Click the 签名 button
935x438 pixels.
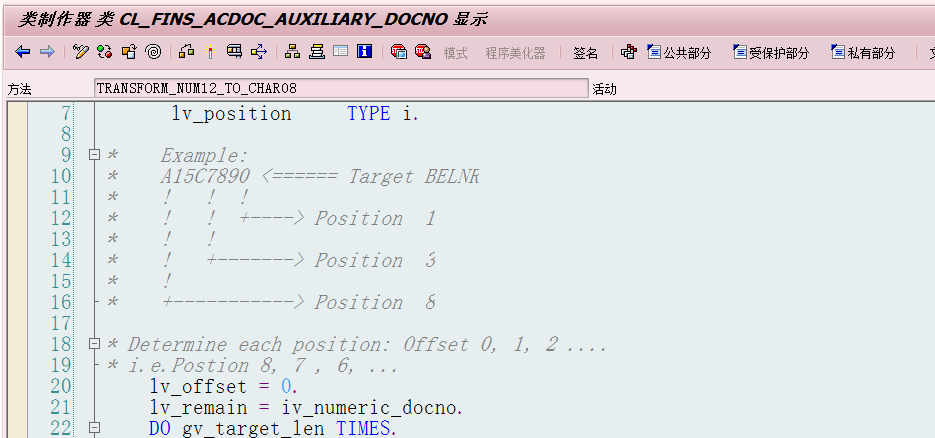pyautogui.click(x=586, y=53)
